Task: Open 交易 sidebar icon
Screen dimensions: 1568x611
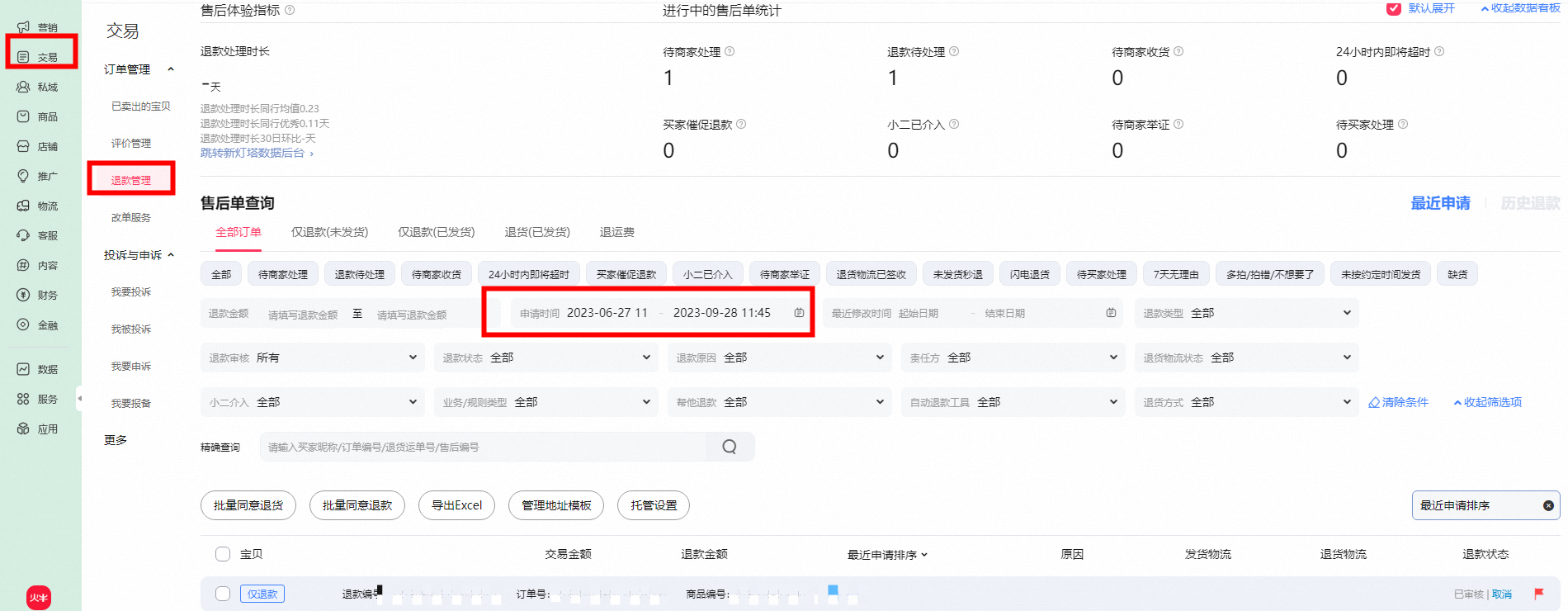Action: [x=23, y=57]
